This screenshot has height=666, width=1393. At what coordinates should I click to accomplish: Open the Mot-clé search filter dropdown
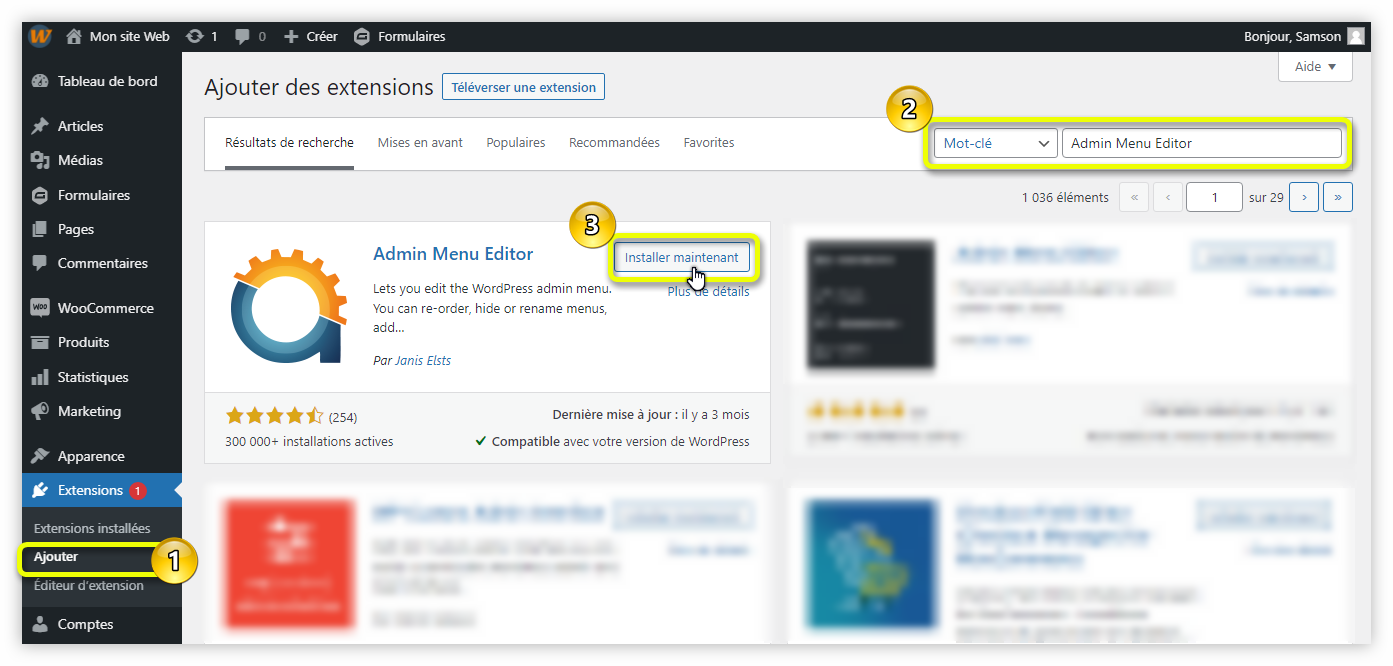click(x=994, y=142)
